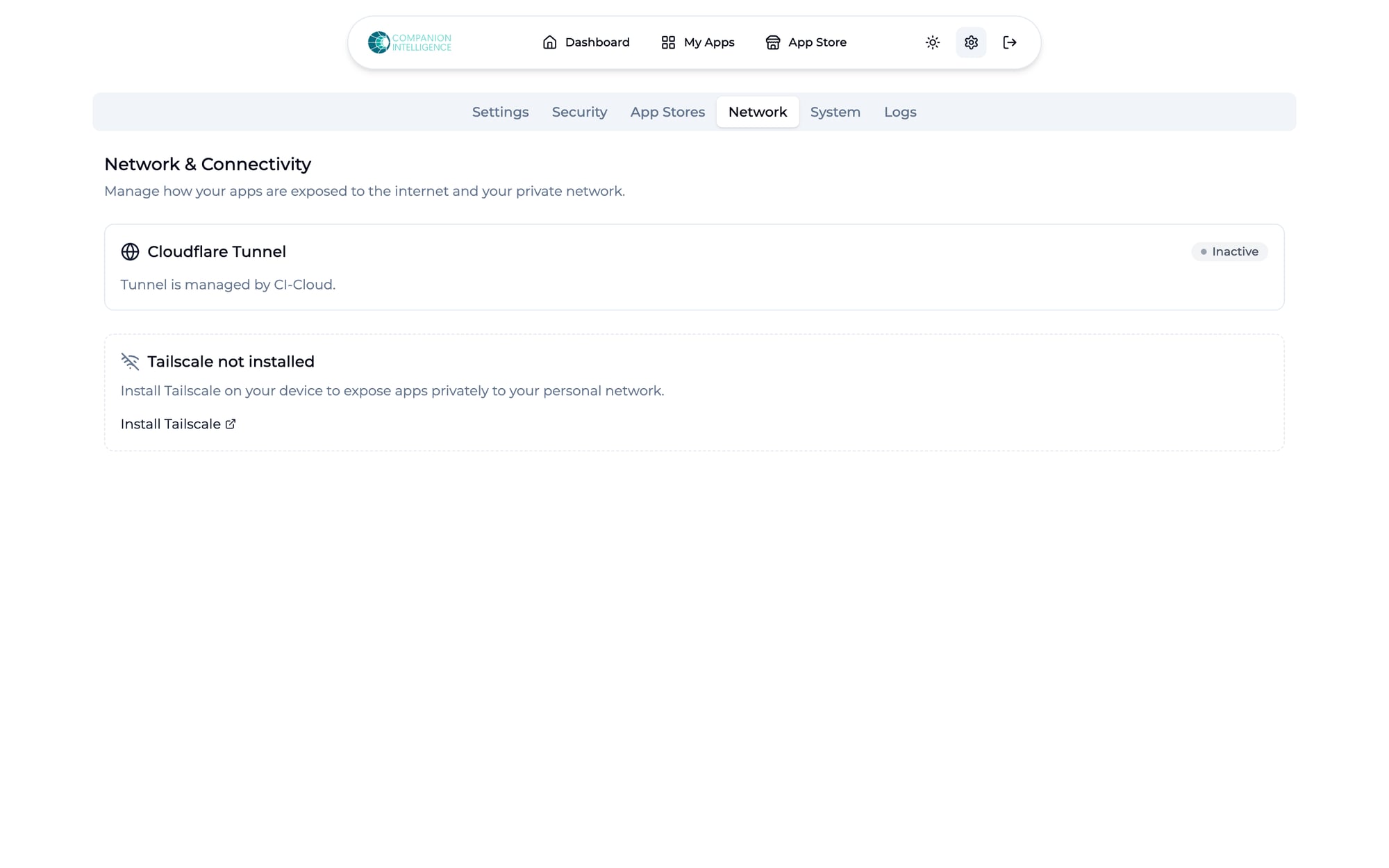Toggle the light/dark theme sun icon
1389x868 pixels.
coord(933,42)
